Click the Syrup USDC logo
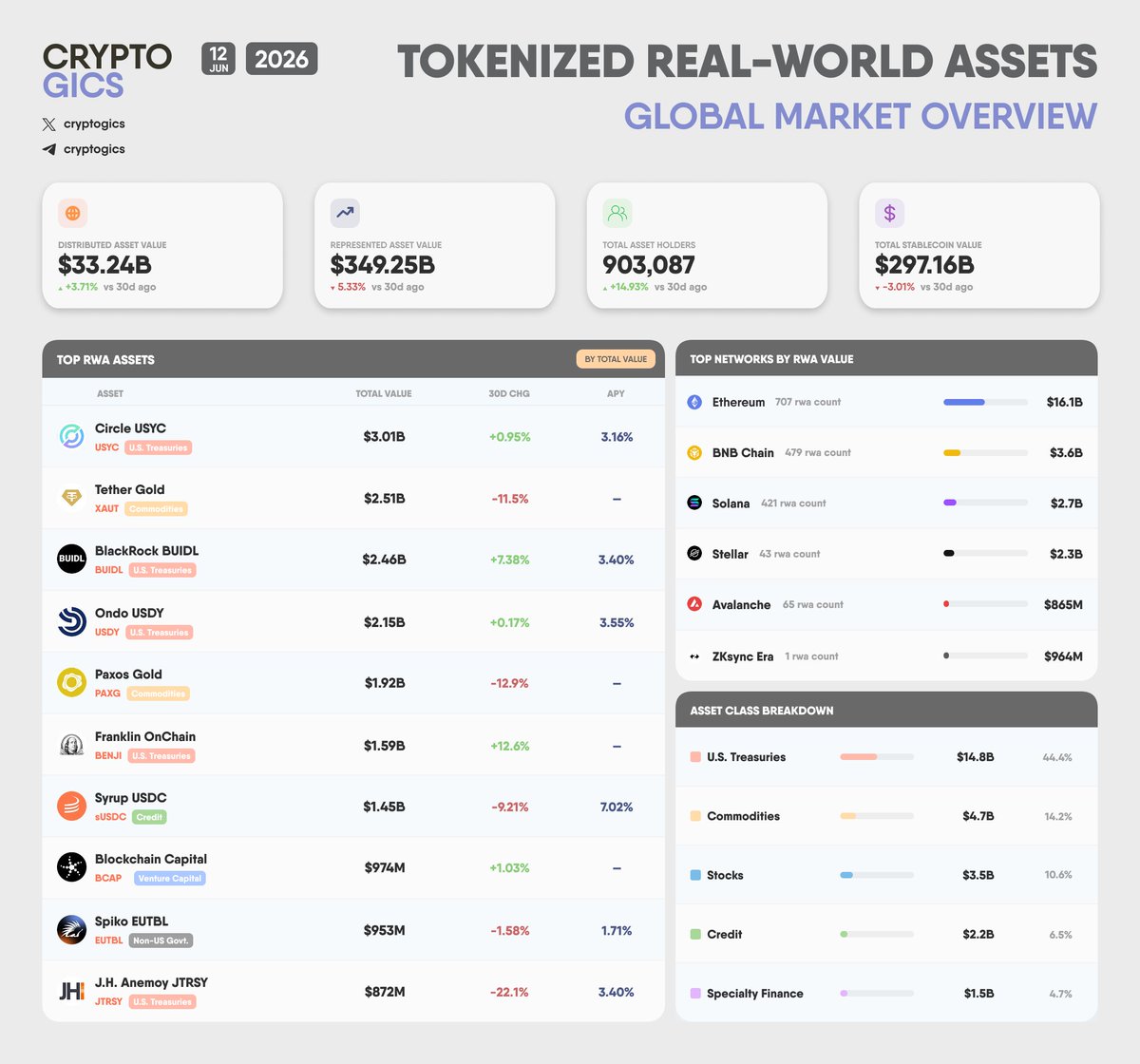The image size is (1140, 1064). coord(72,806)
